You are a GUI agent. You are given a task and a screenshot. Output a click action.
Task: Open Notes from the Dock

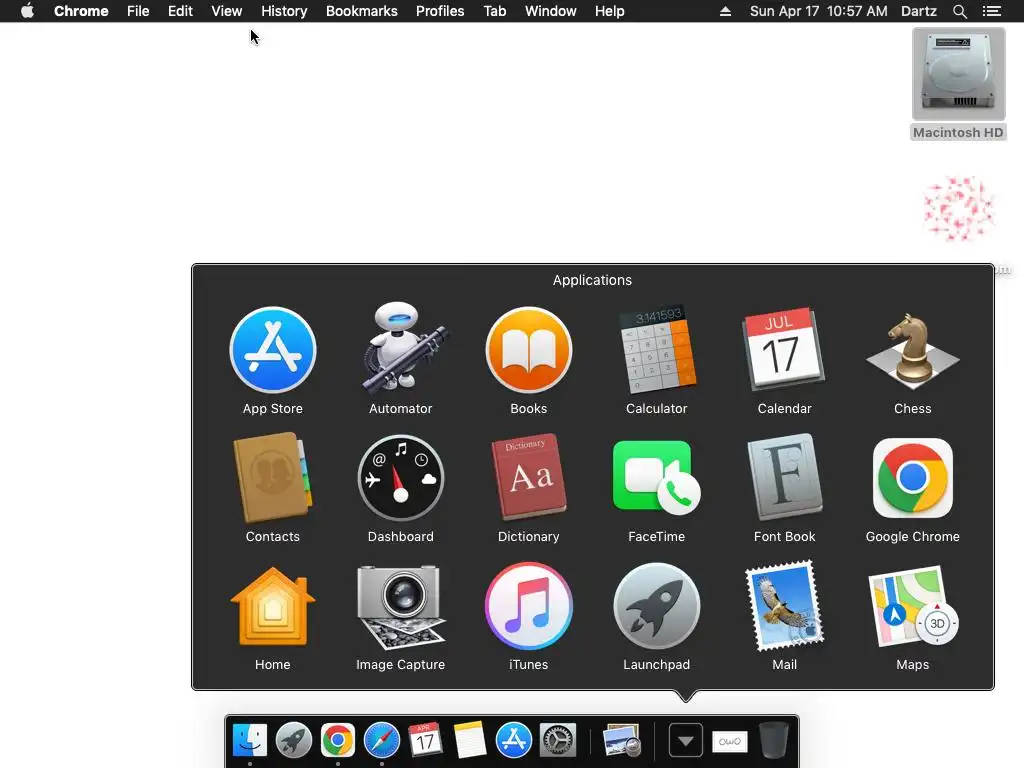click(x=470, y=740)
